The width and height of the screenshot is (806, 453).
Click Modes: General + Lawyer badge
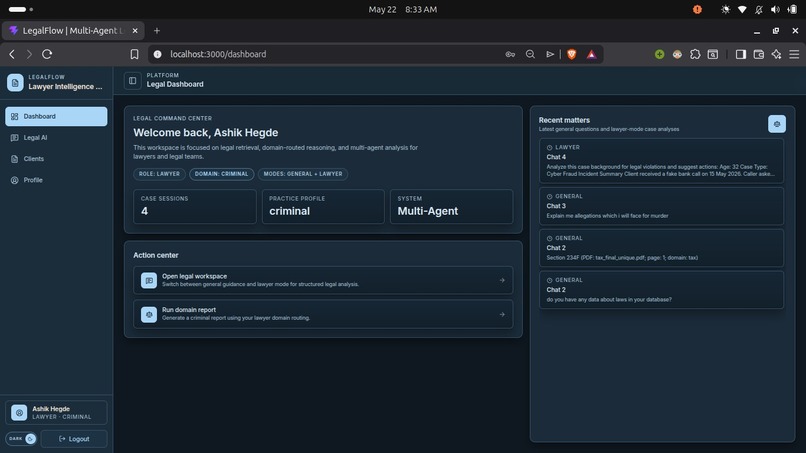[x=303, y=174]
